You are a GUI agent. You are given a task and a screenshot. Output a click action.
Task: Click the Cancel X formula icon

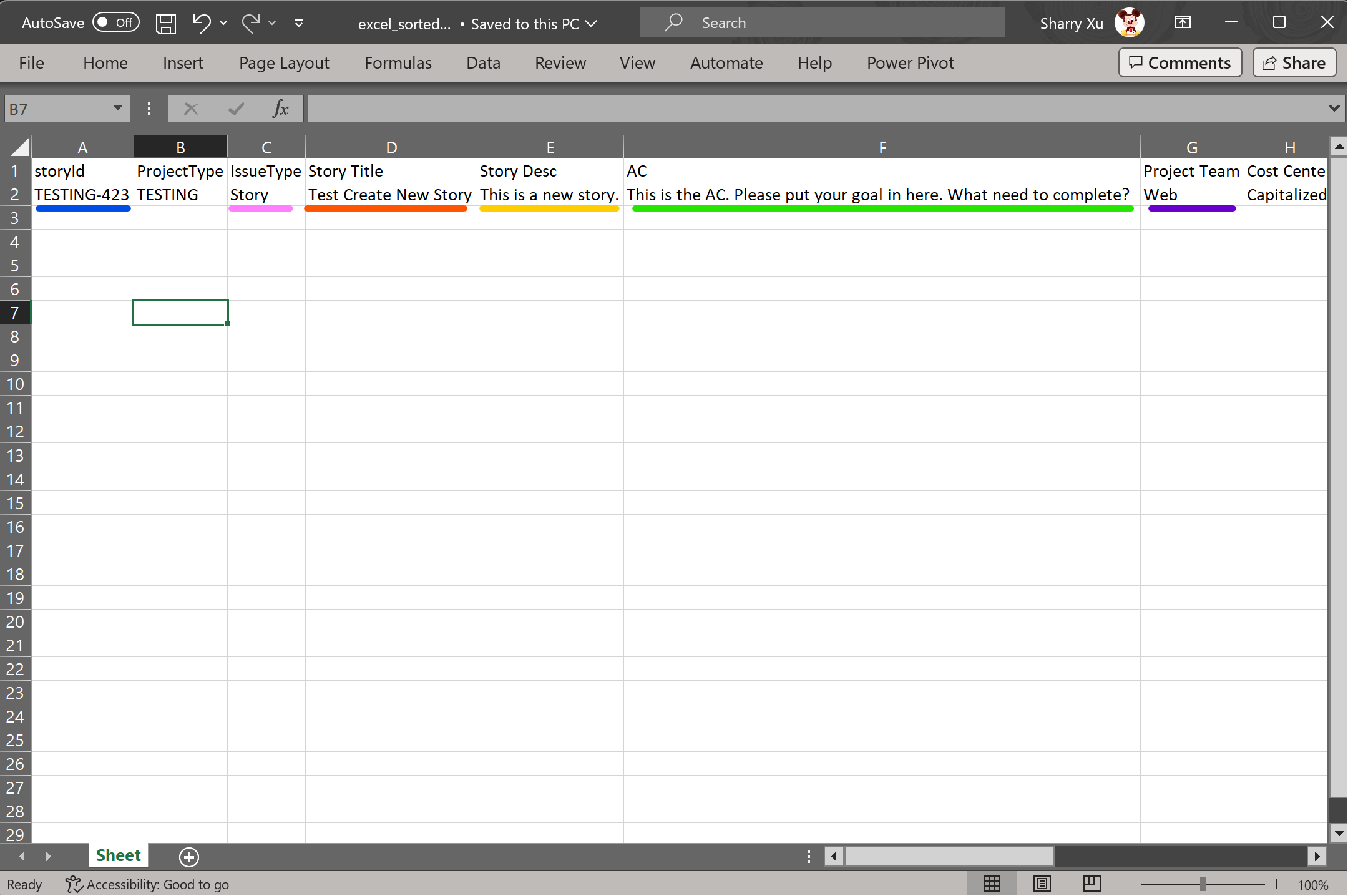click(191, 109)
